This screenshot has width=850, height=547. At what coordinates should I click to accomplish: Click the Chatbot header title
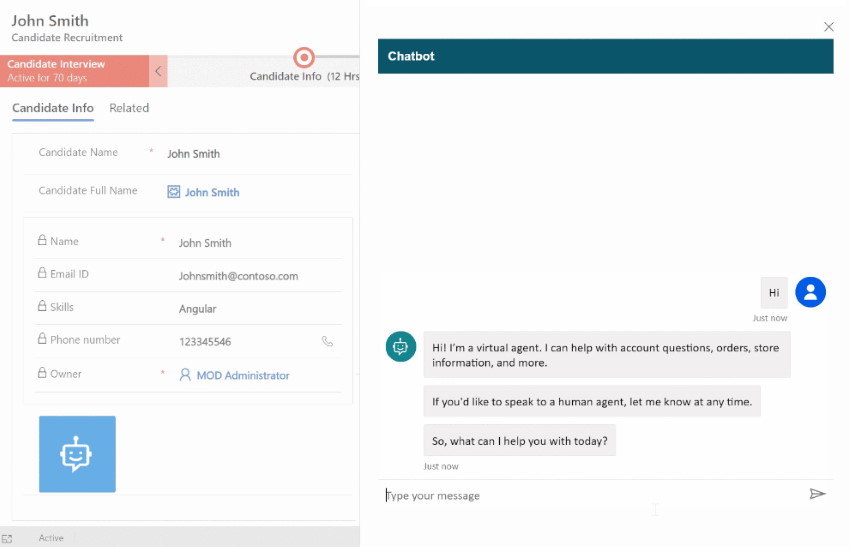[411, 56]
